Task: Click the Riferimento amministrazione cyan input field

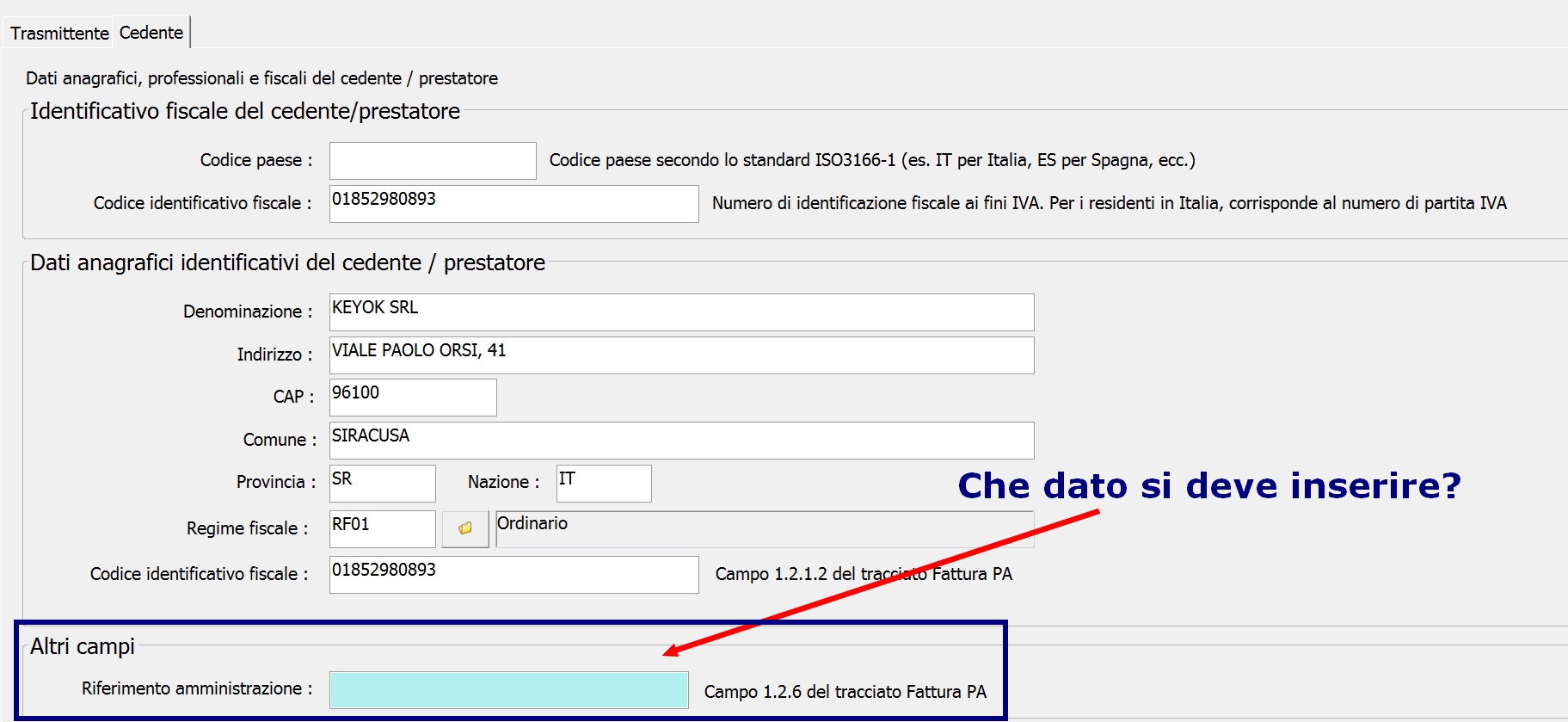Action: [508, 690]
